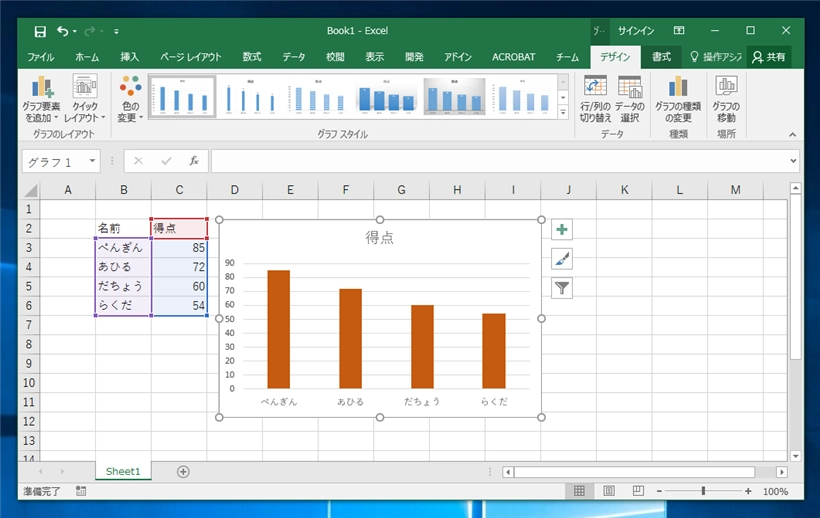
Task: Collapse the ribbon with the caret
Action: tap(793, 135)
